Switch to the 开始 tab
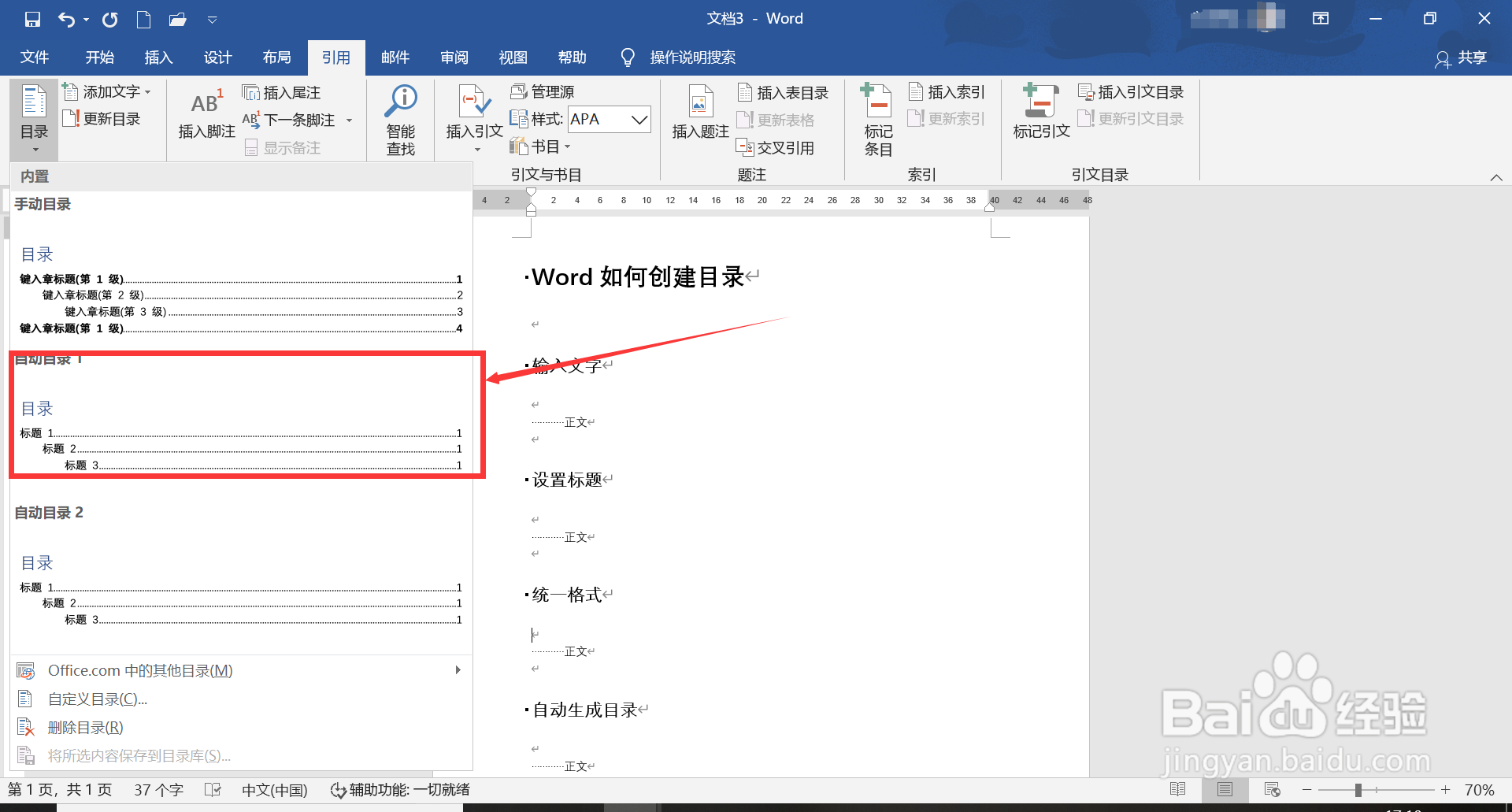The width and height of the screenshot is (1512, 812). click(x=100, y=57)
